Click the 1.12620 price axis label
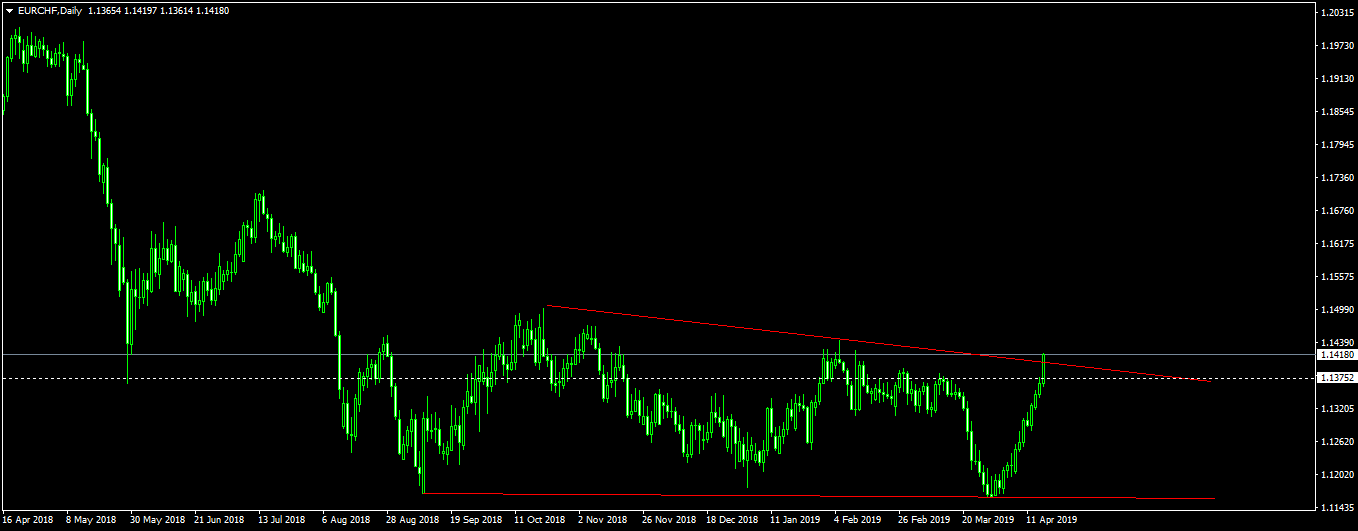The height and width of the screenshot is (531, 1358). coord(1336,442)
